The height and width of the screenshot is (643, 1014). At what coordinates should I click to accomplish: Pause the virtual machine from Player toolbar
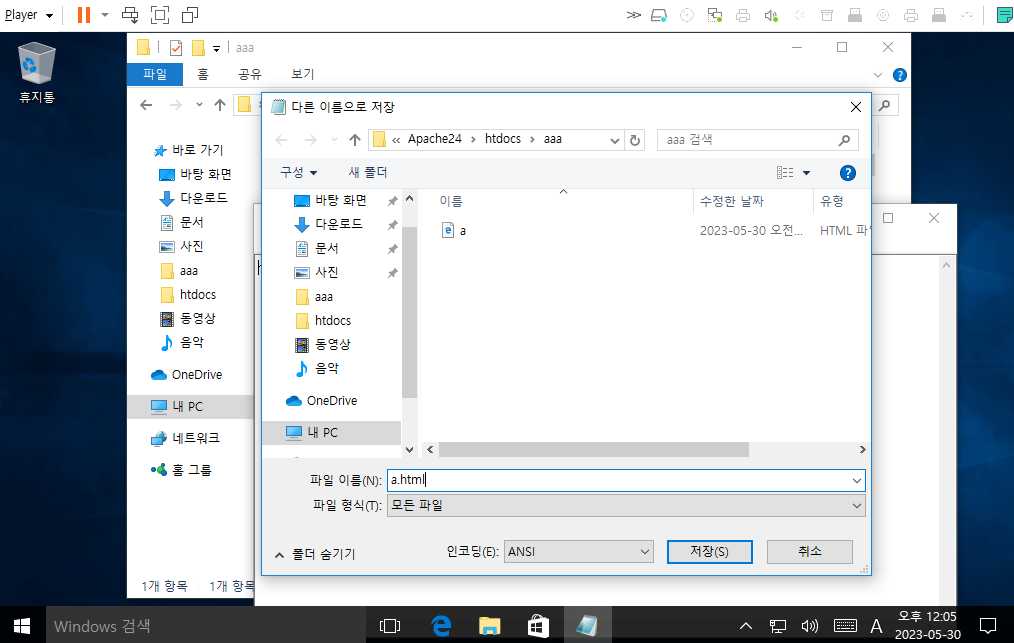pos(83,15)
